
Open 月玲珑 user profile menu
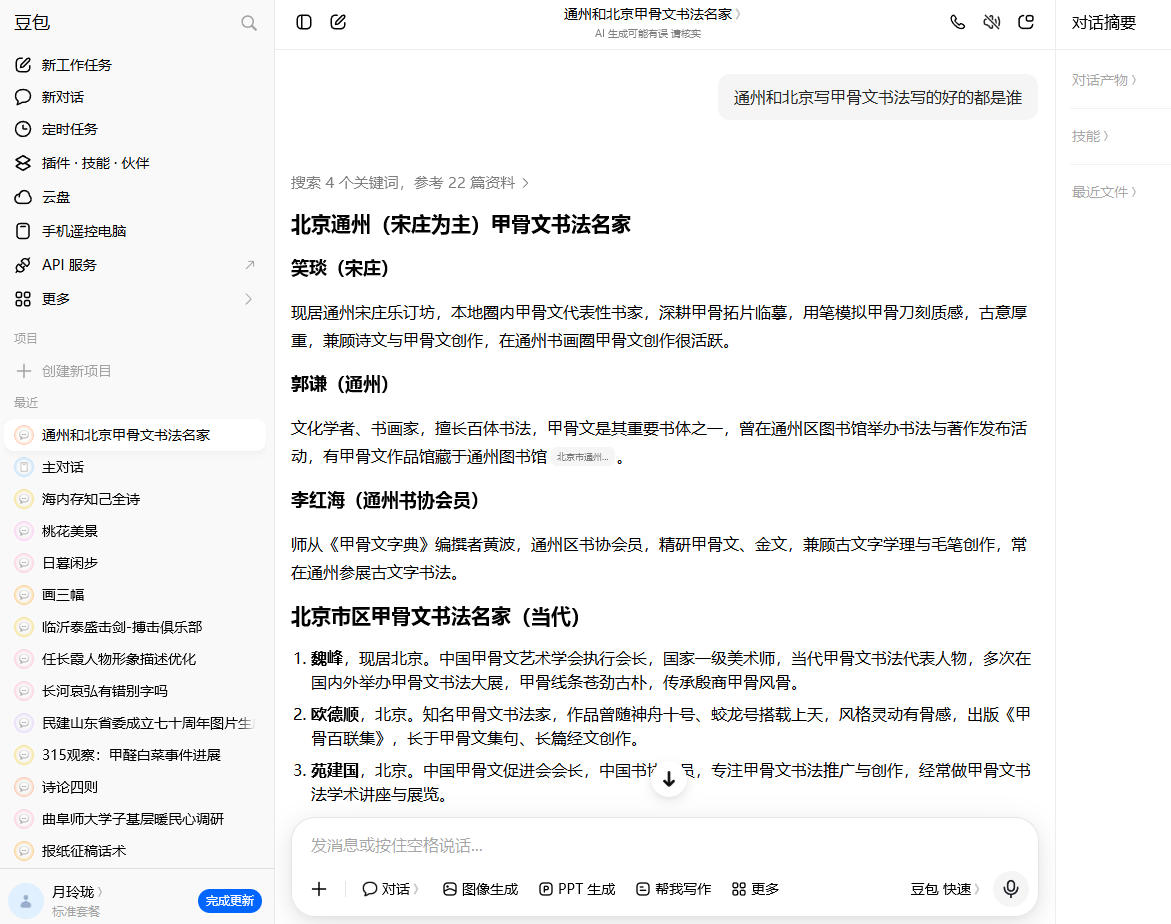click(77, 892)
